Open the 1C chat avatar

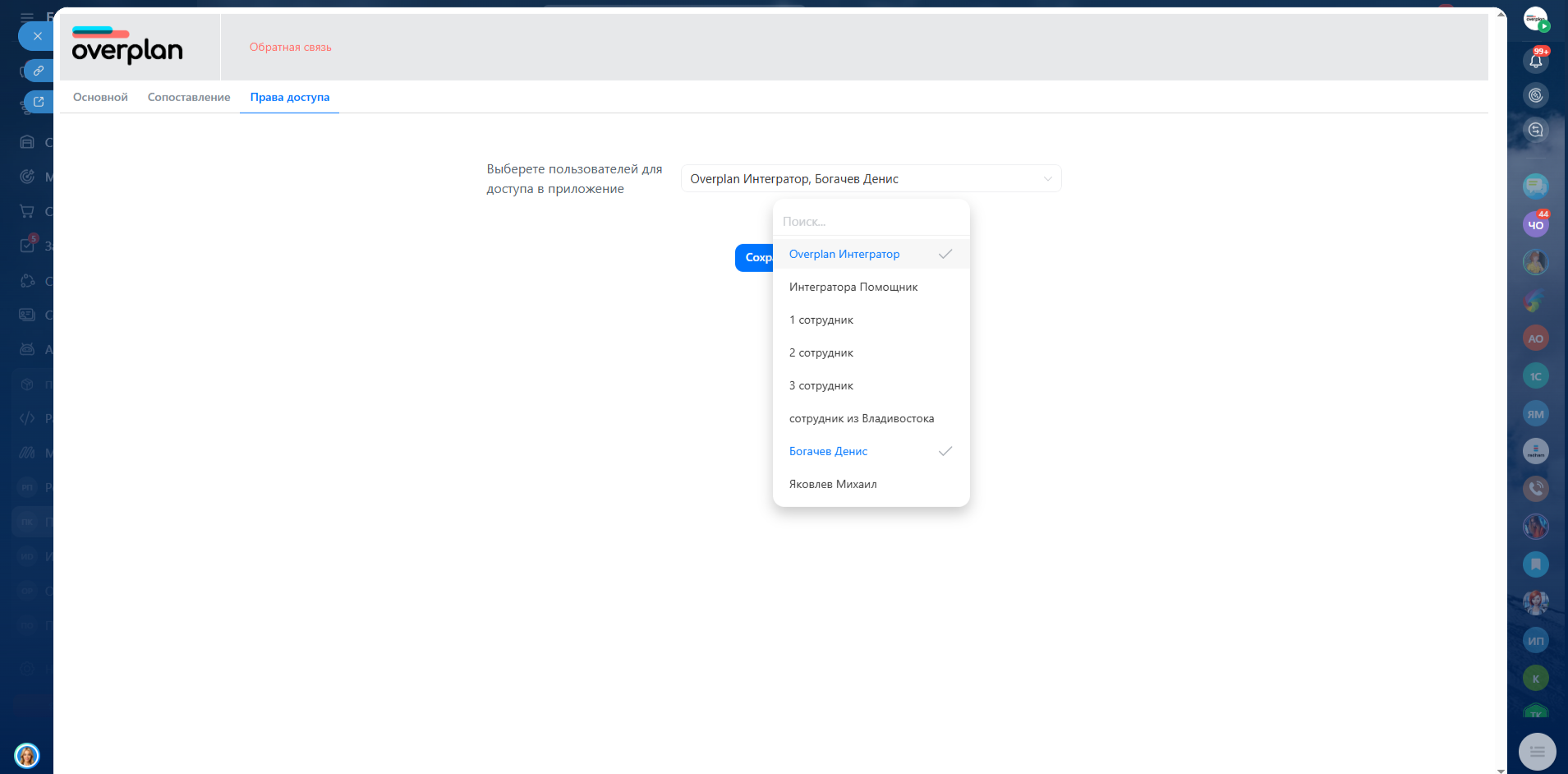[x=1536, y=376]
